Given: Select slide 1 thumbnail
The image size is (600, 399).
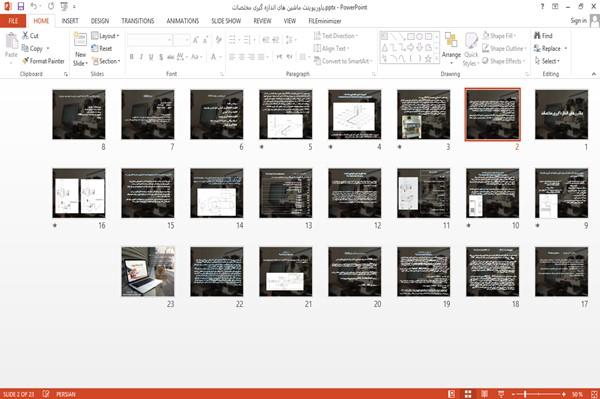Looking at the screenshot, I should [561, 114].
